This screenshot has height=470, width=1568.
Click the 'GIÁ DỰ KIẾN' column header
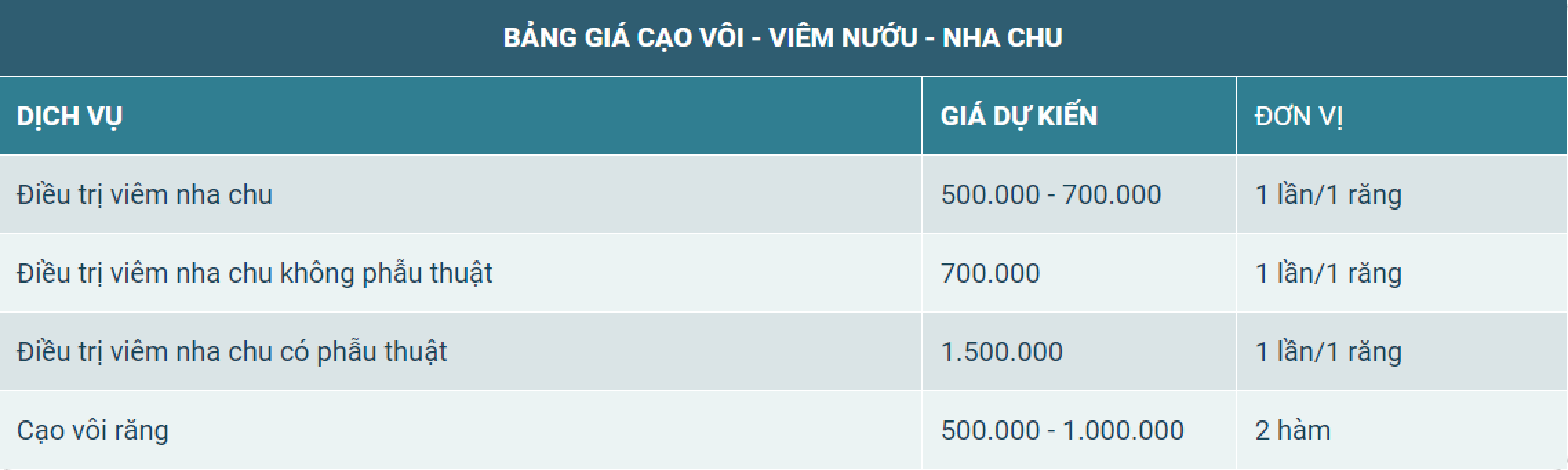(1018, 116)
